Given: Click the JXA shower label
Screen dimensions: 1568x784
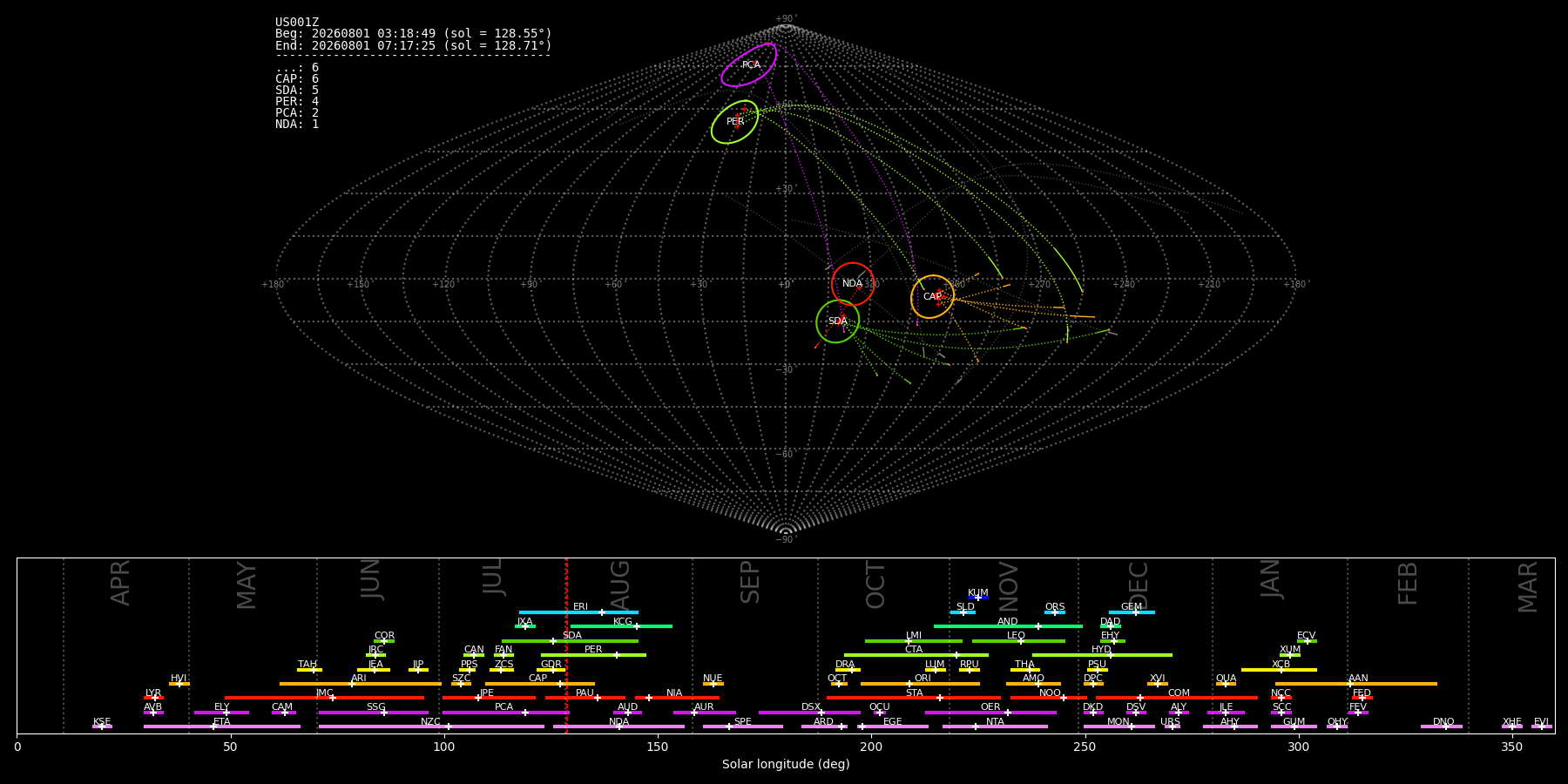Looking at the screenshot, I should [x=524, y=621].
